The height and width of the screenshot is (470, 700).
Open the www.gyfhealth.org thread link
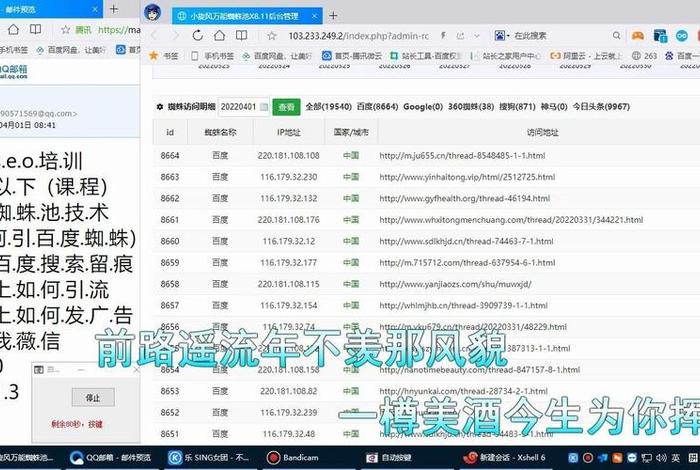point(465,199)
